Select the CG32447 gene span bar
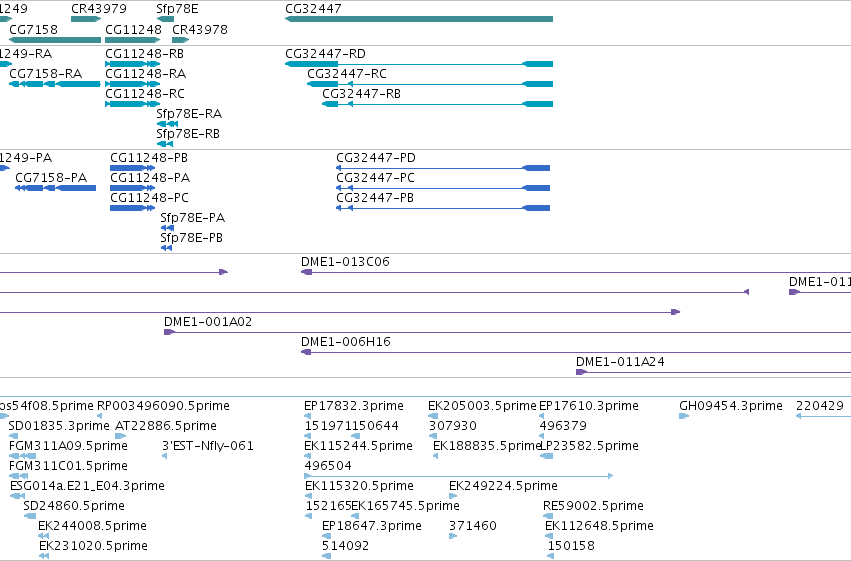 click(x=419, y=19)
